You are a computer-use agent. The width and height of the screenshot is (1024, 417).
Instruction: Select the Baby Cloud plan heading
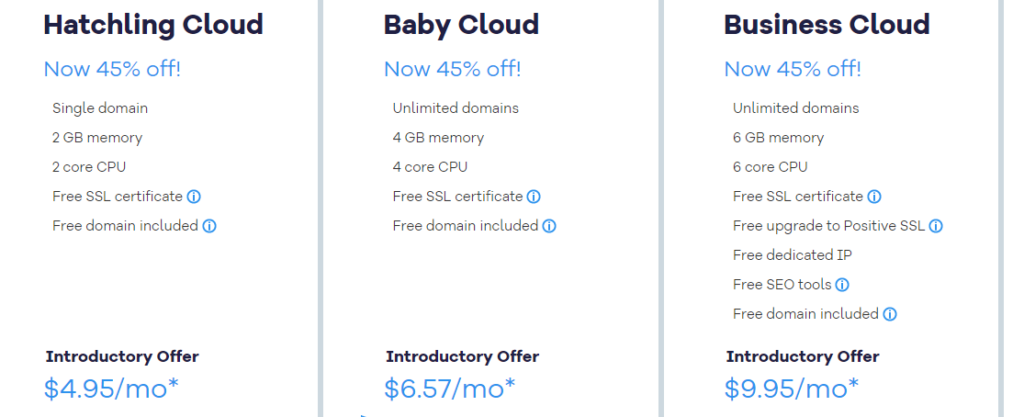tap(461, 25)
